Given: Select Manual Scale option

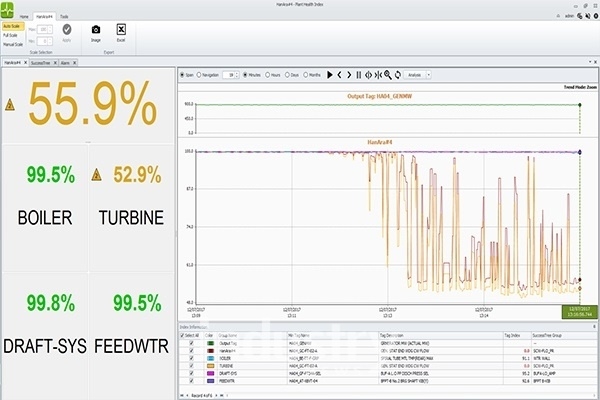Looking at the screenshot, I should click(13, 44).
